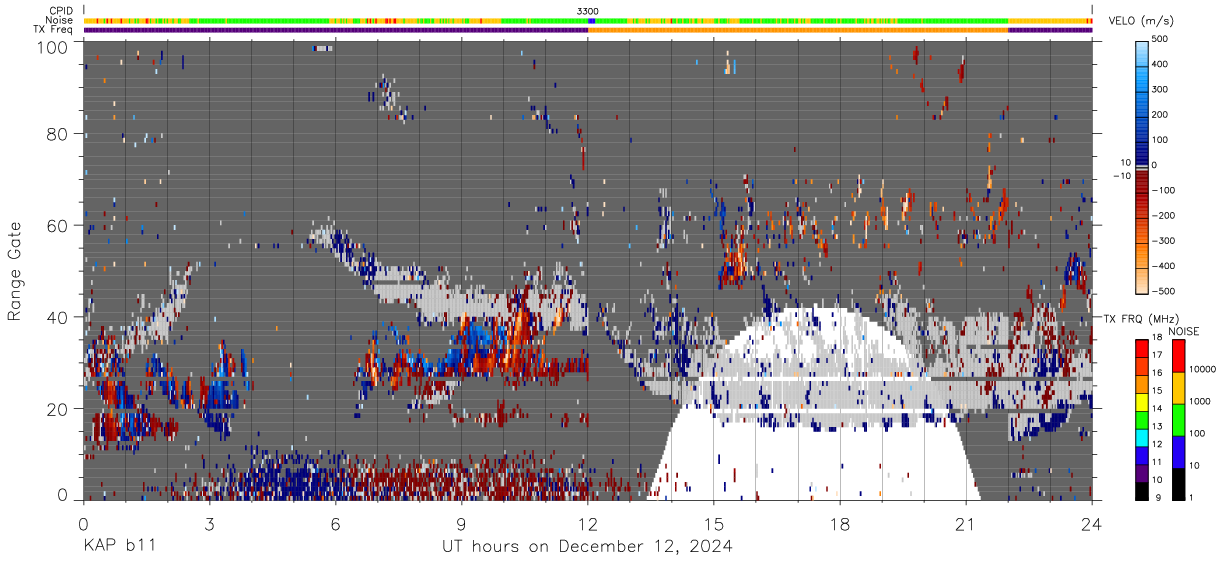Click the Noise row label at top left

[60, 20]
